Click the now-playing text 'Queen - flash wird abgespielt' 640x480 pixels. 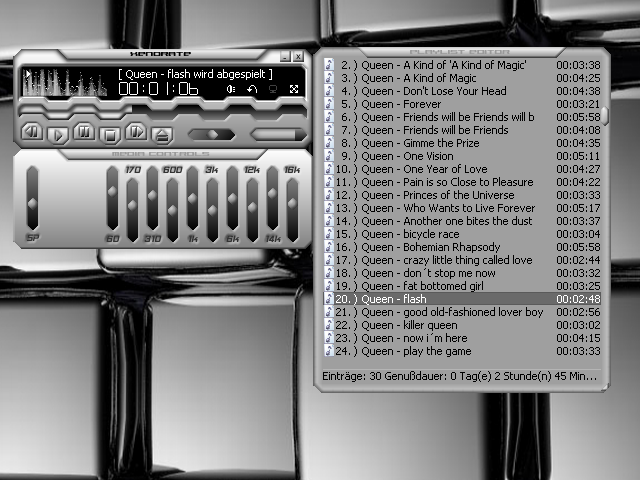(x=196, y=74)
